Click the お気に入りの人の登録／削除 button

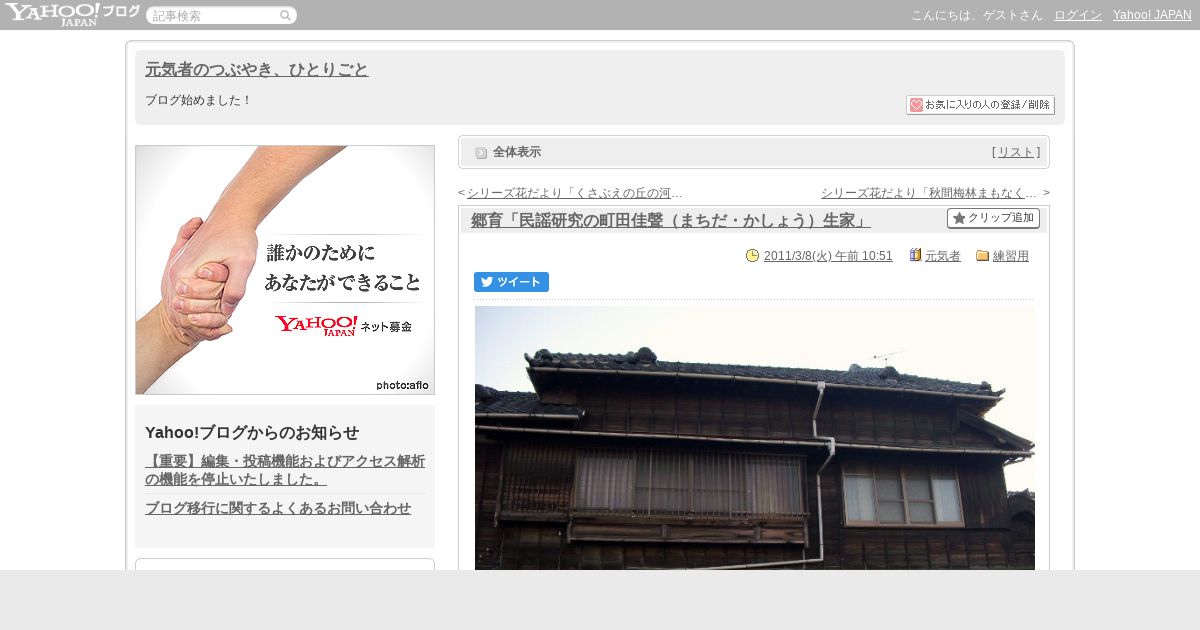(x=980, y=105)
